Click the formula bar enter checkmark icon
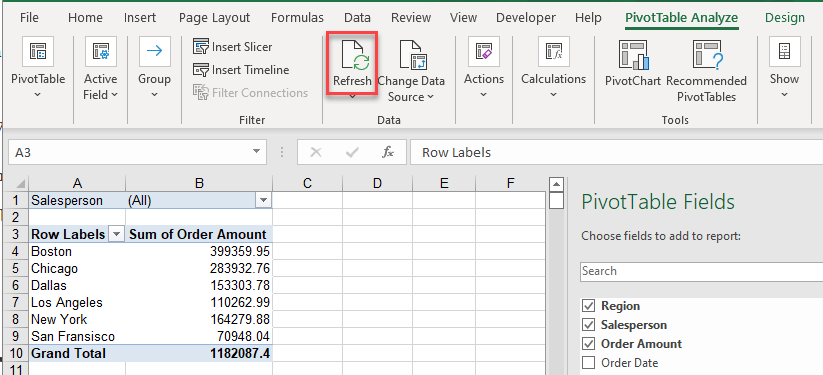The height and width of the screenshot is (375, 823). (x=352, y=153)
